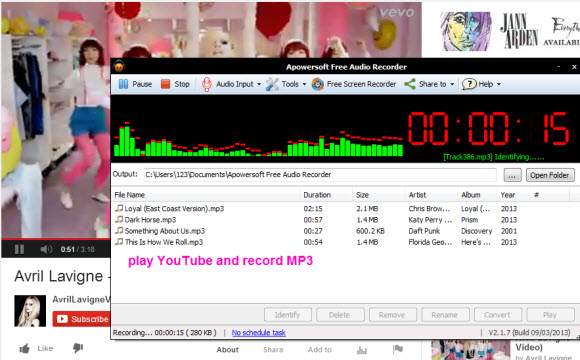580x360 pixels.
Task: Click the Daft Punk artist cell
Action: coord(424,231)
